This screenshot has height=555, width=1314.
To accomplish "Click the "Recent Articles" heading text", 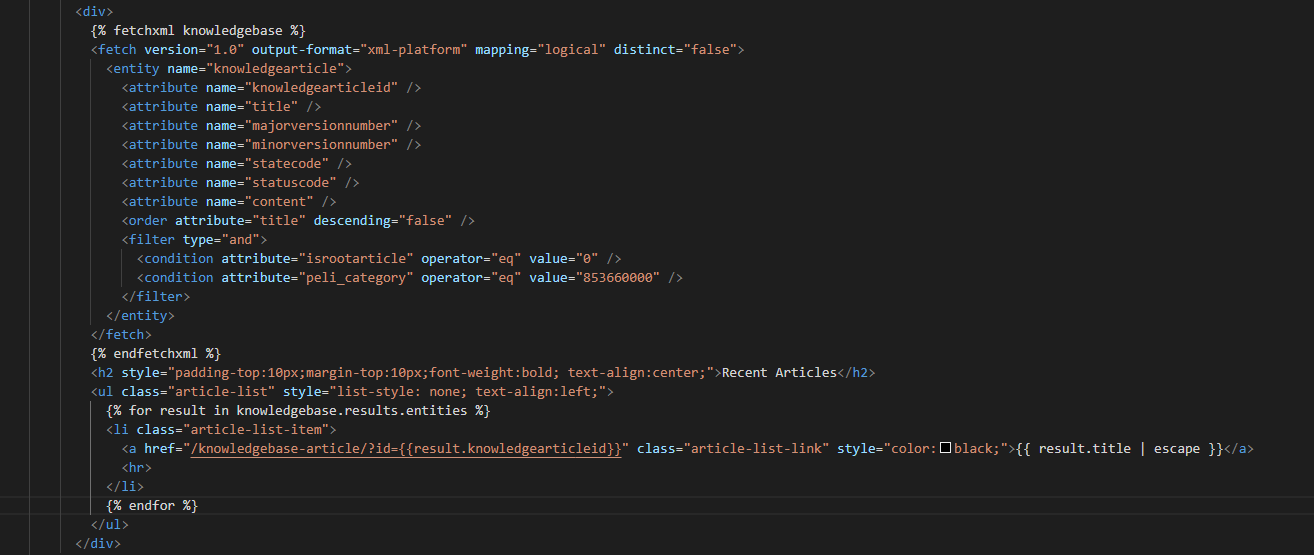I will coord(779,372).
